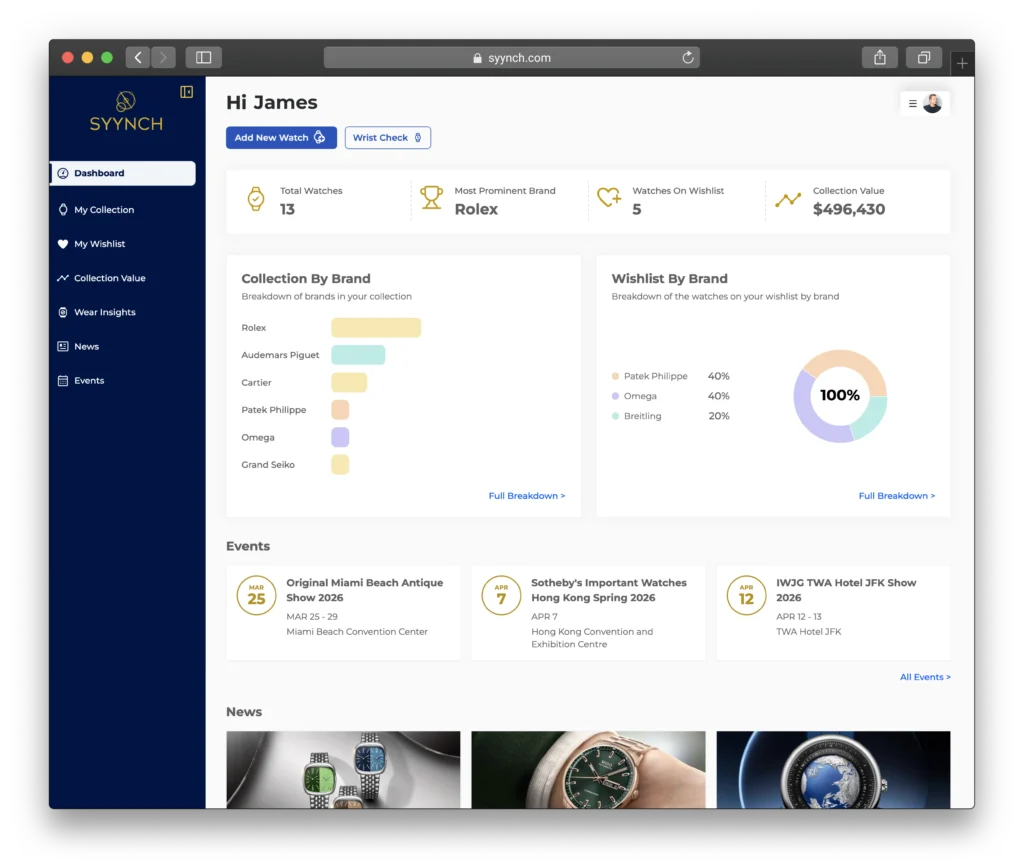Click the Wrist Check button
This screenshot has width=1024, height=868.
387,138
